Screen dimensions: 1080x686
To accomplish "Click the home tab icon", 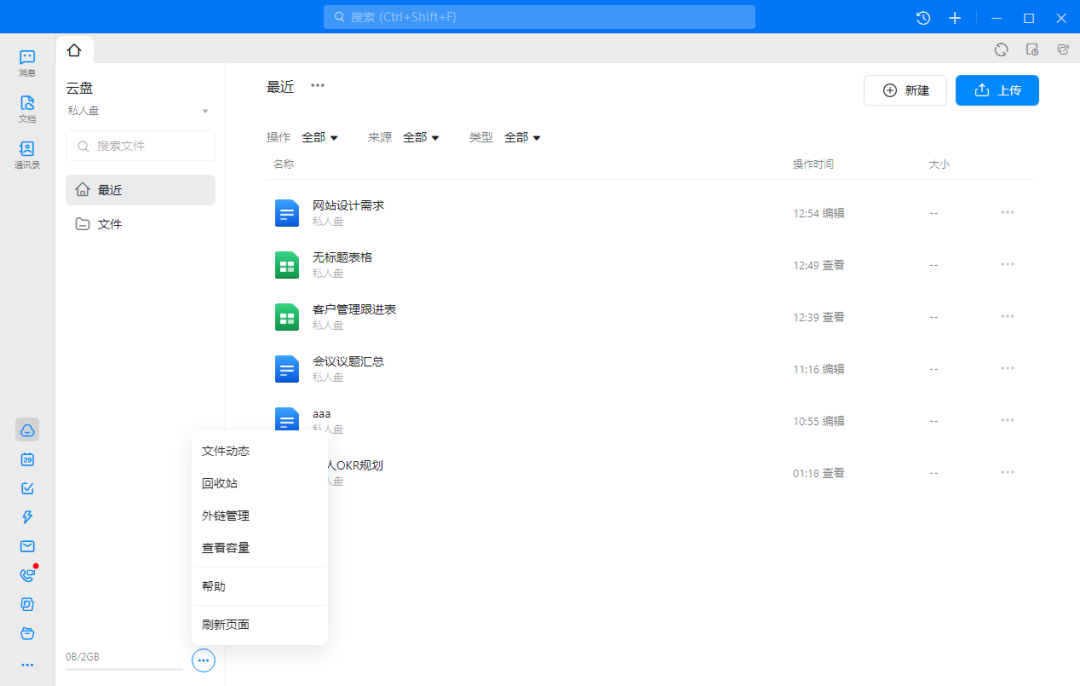I will tap(74, 50).
